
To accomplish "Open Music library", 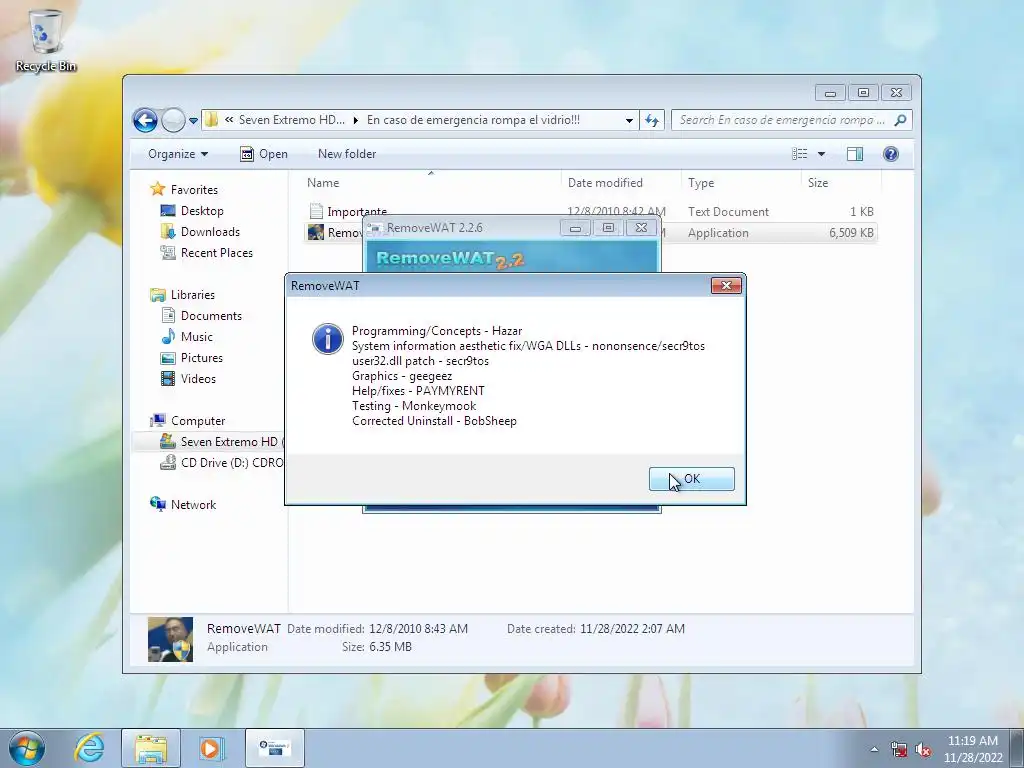I will tap(197, 337).
